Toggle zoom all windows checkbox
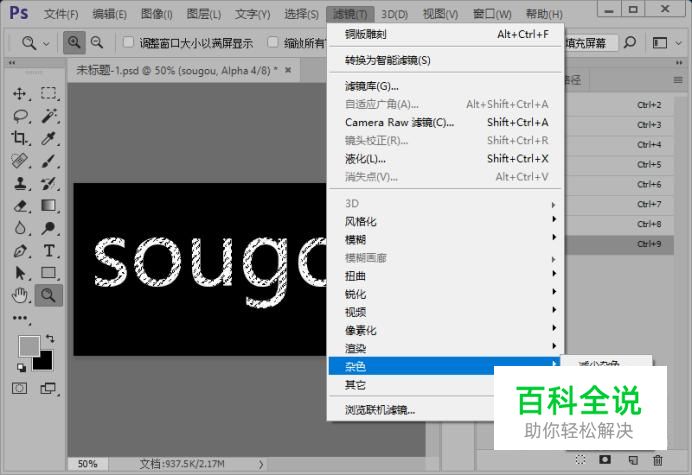Image resolution: width=692 pixels, height=475 pixels. pyautogui.click(x=273, y=42)
